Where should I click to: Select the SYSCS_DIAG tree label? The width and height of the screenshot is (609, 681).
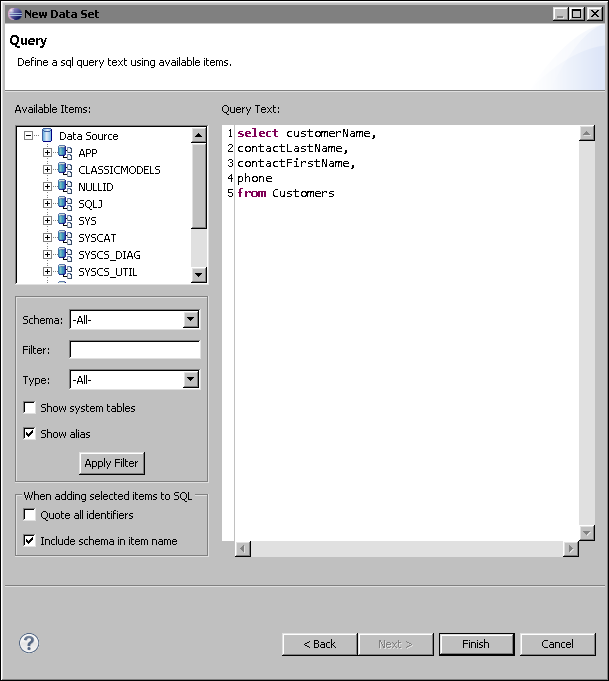109,255
